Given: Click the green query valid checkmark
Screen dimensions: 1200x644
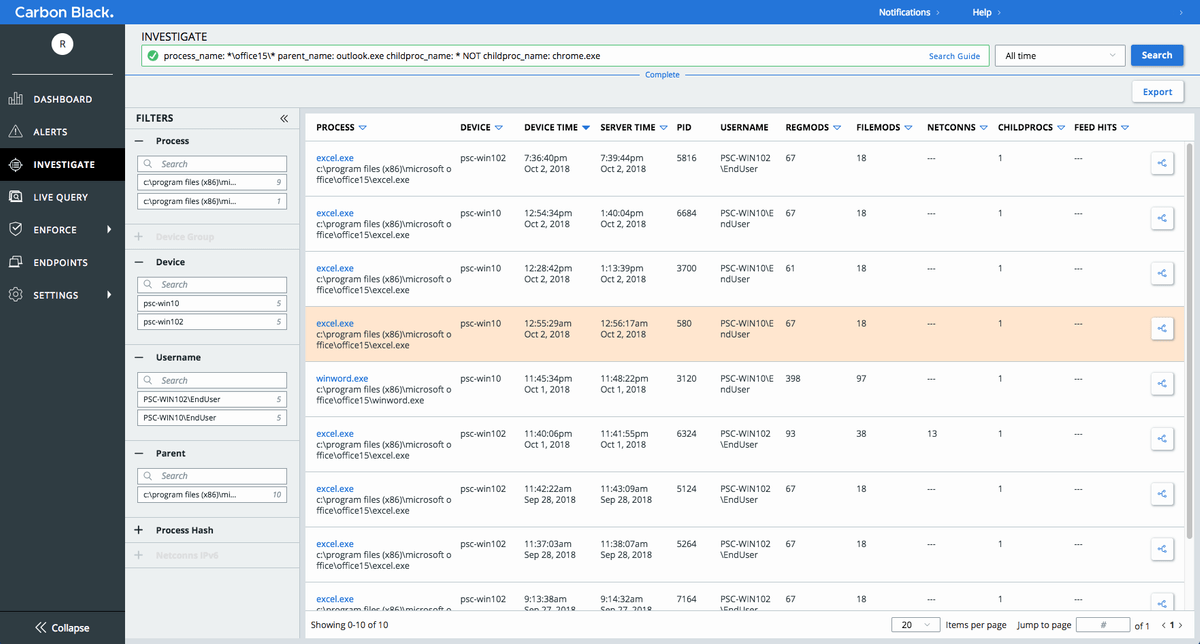Looking at the screenshot, I should click(153, 56).
